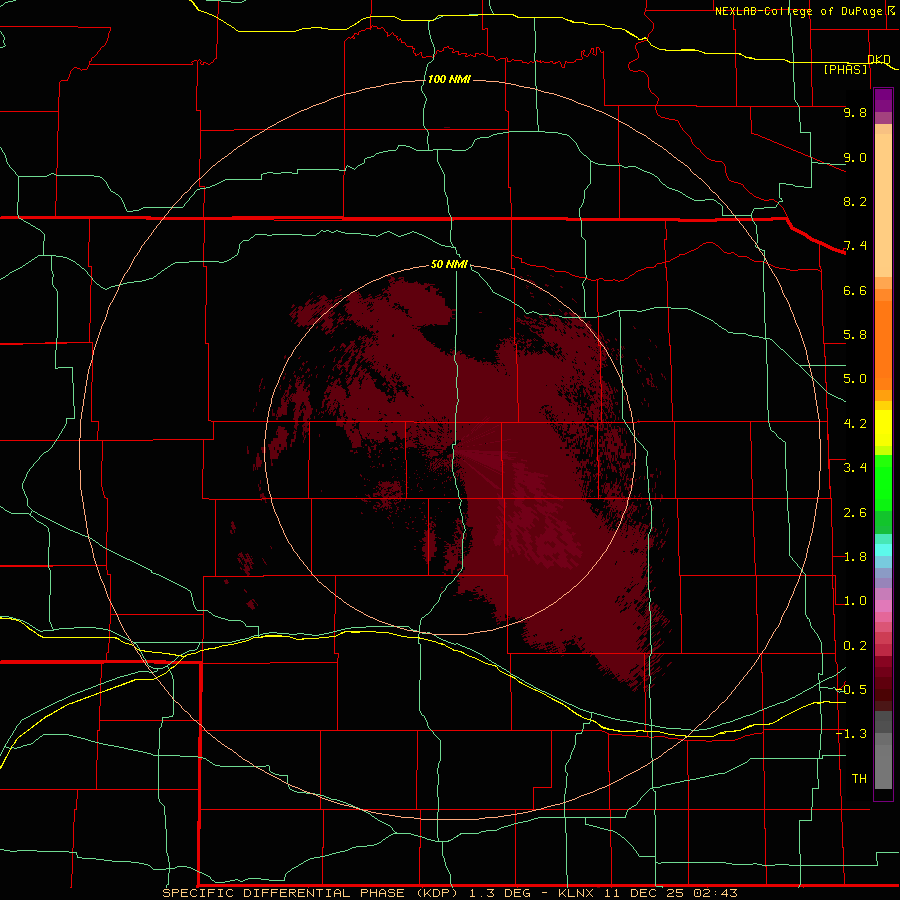The width and height of the screenshot is (900, 900).
Task: Click the cyan segment of the color bar
Action: click(883, 550)
